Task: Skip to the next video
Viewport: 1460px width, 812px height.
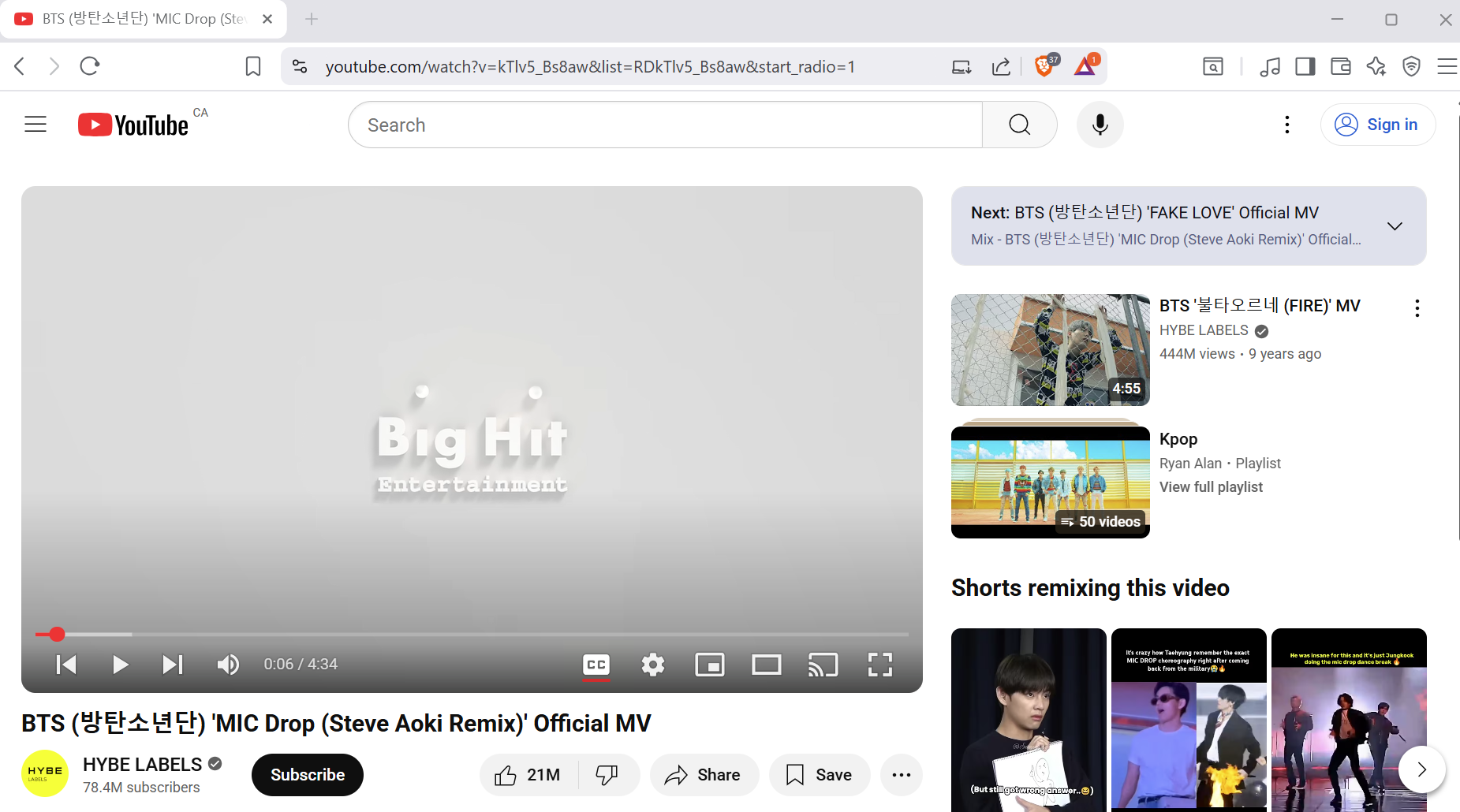Action: point(173,665)
